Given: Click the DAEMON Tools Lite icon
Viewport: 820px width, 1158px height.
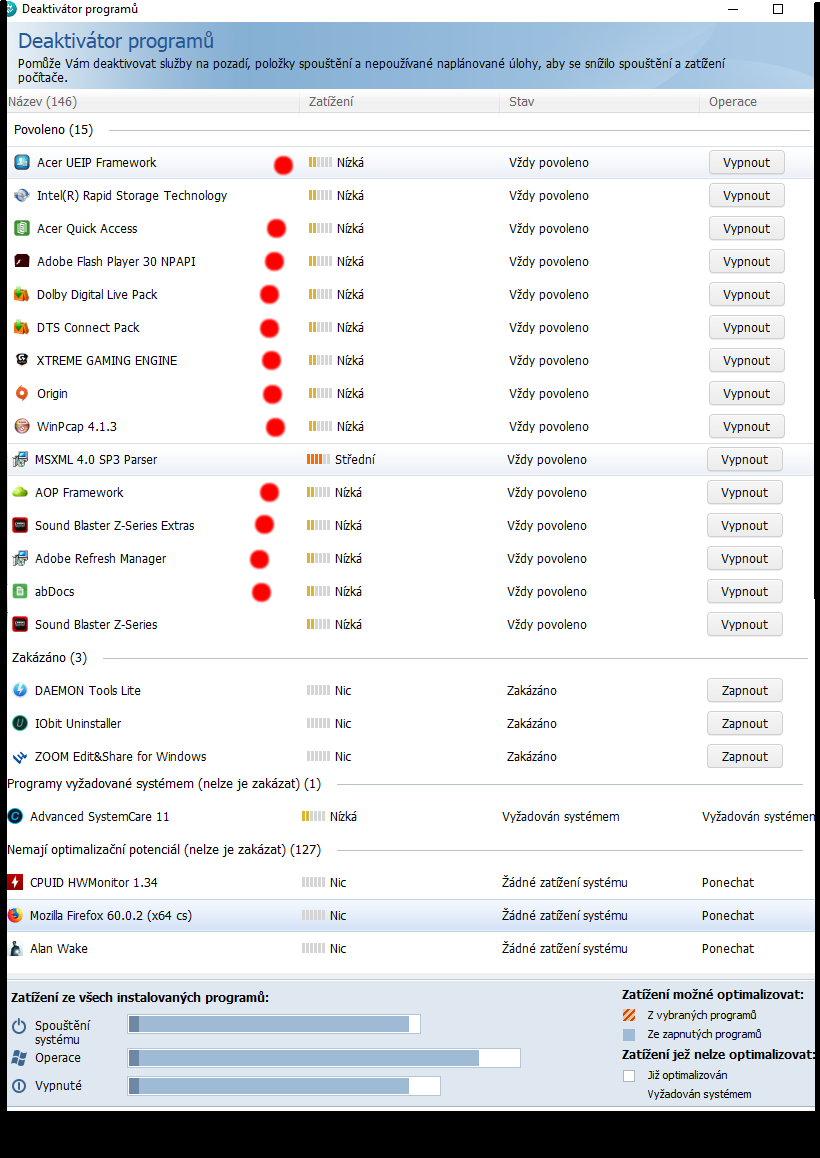Looking at the screenshot, I should 20,691.
